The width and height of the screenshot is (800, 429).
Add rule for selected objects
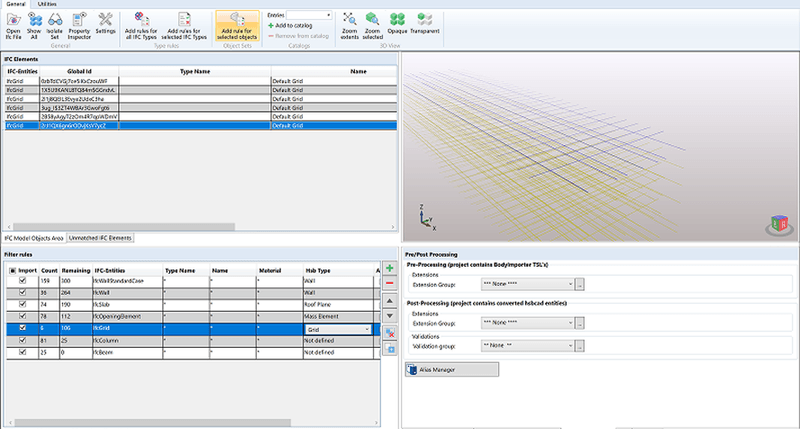(x=237, y=26)
